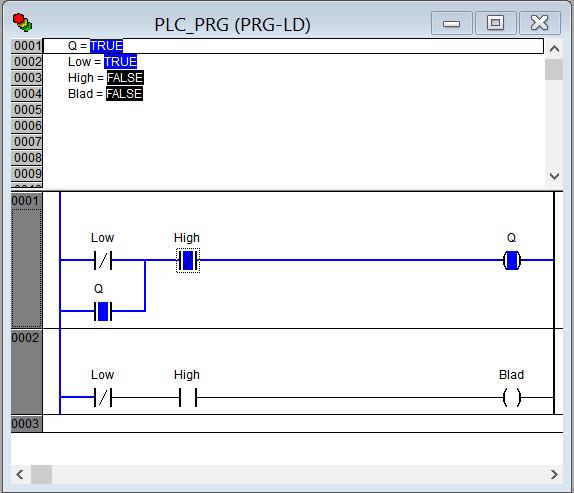Screen dimensions: 574x493
Task: Select the negated High contact in network 0001
Action: (188, 260)
